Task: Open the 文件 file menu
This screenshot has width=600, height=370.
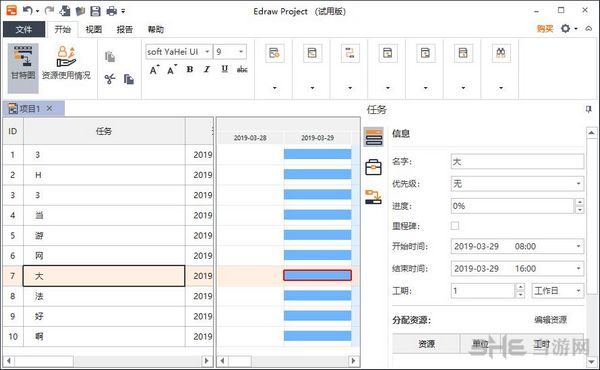Action: point(24,29)
